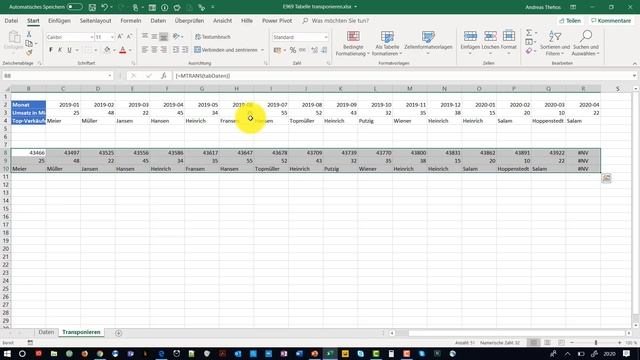Image resolution: width=640 pixels, height=360 pixels.
Task: Toggle left text alignment
Action: pos(145,50)
